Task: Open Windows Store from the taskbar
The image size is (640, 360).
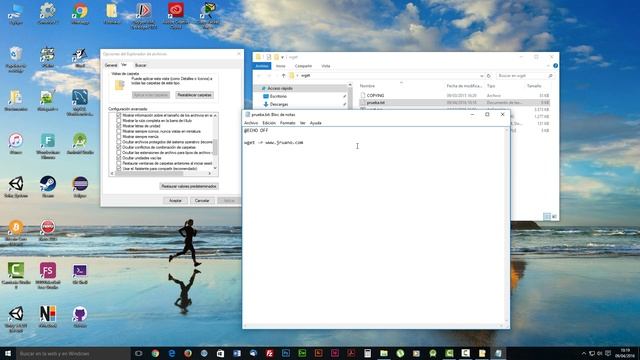Action: (x=220, y=353)
